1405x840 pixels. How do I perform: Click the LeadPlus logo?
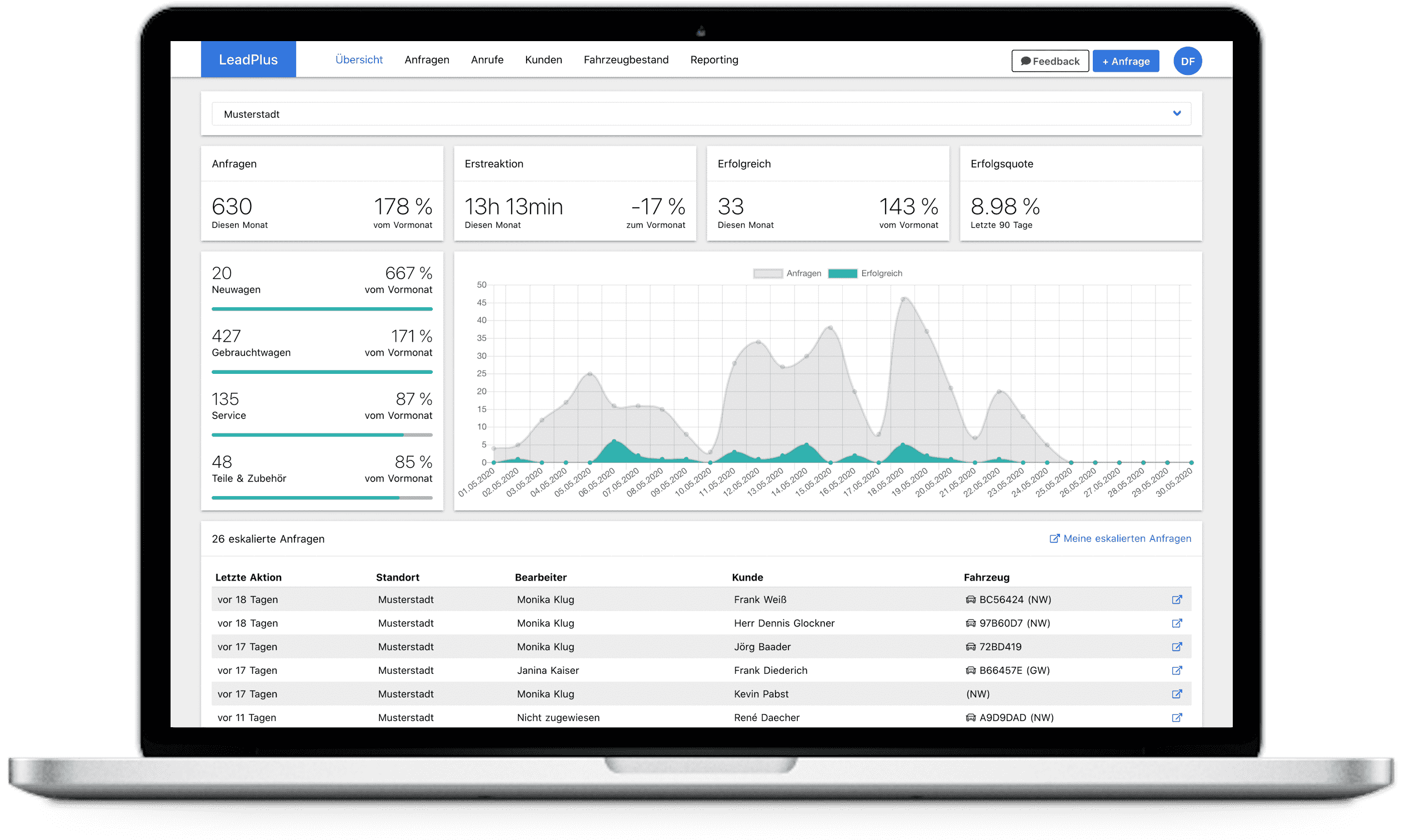click(248, 59)
